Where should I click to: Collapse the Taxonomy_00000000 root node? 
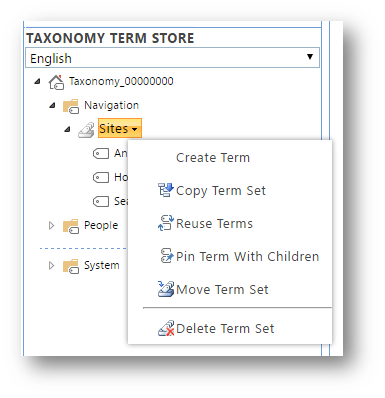pyautogui.click(x=37, y=81)
